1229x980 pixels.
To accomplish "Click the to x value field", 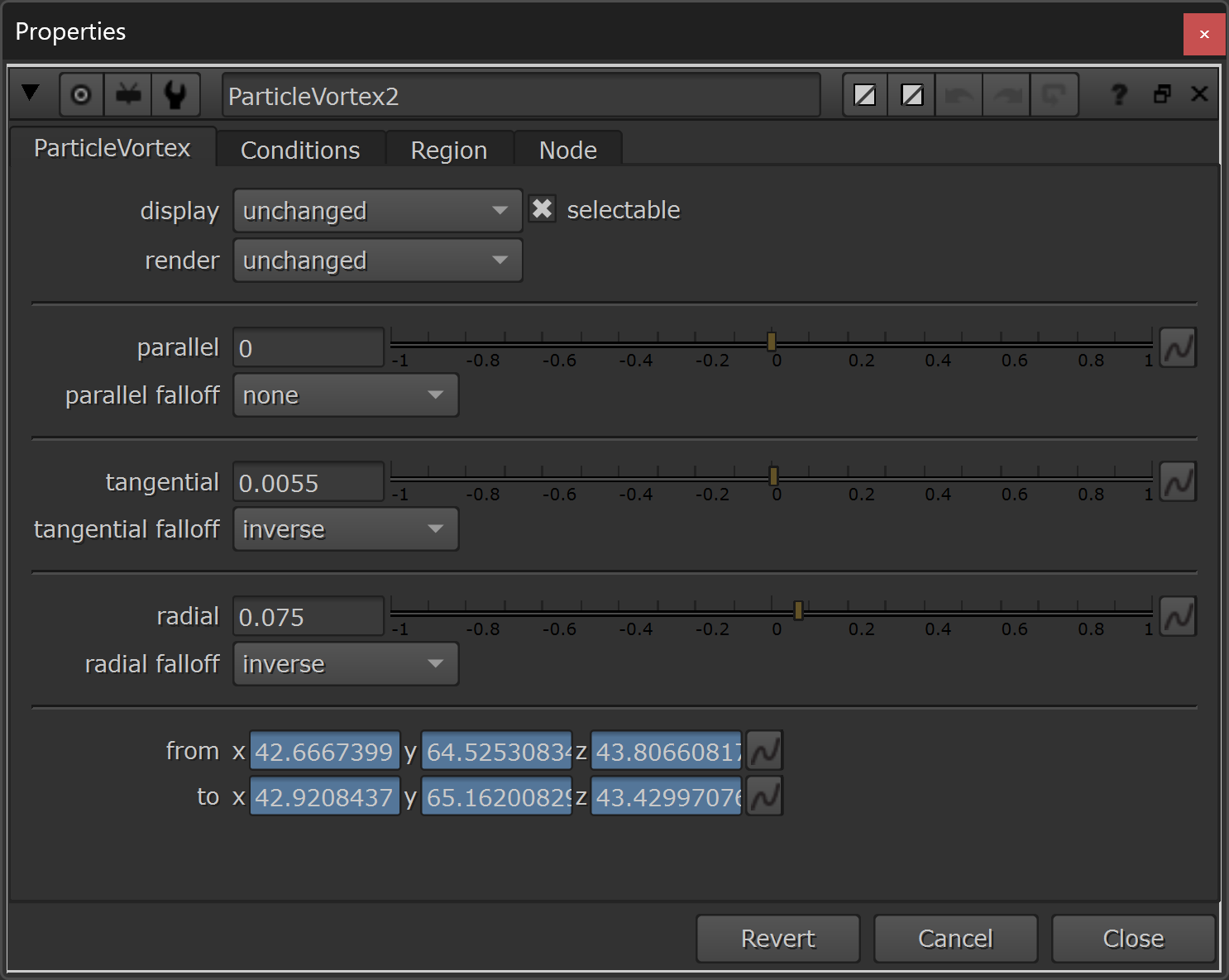I will pyautogui.click(x=325, y=796).
